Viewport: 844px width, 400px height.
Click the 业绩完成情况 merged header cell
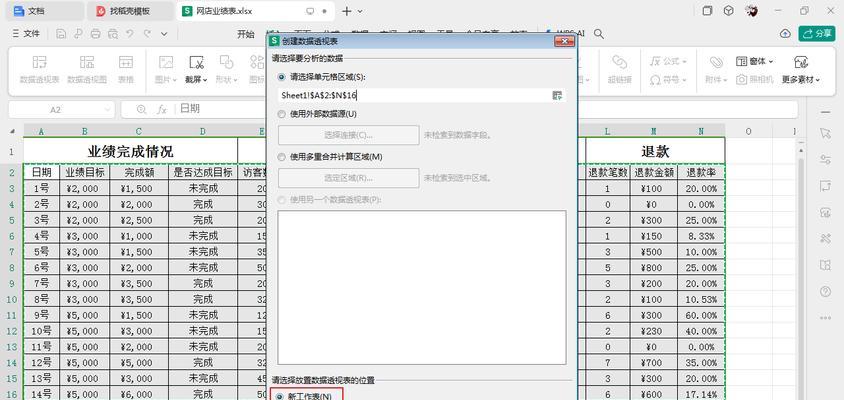(130, 151)
